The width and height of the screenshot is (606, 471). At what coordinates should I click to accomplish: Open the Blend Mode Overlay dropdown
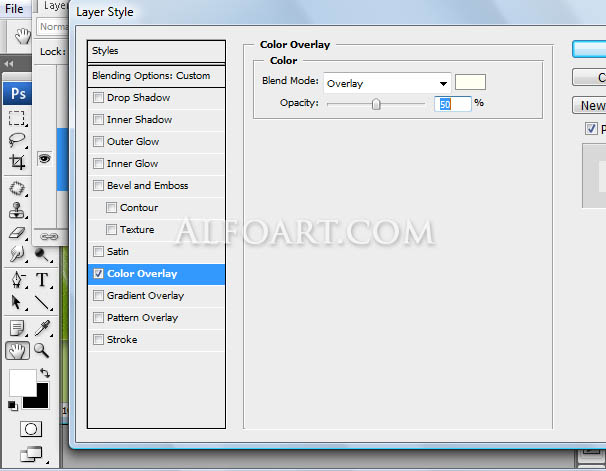[387, 83]
